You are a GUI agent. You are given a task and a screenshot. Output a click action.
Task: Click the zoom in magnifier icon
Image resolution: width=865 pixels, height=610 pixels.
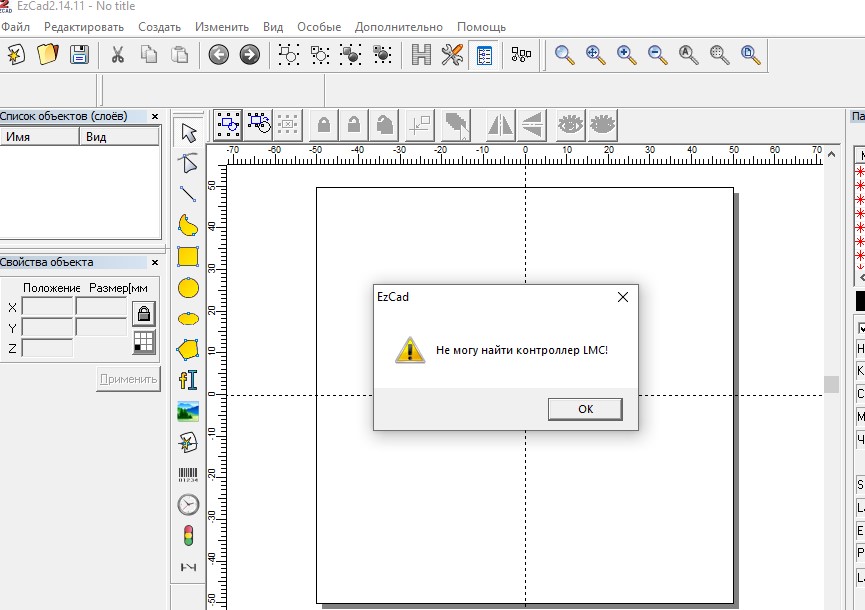click(x=627, y=55)
